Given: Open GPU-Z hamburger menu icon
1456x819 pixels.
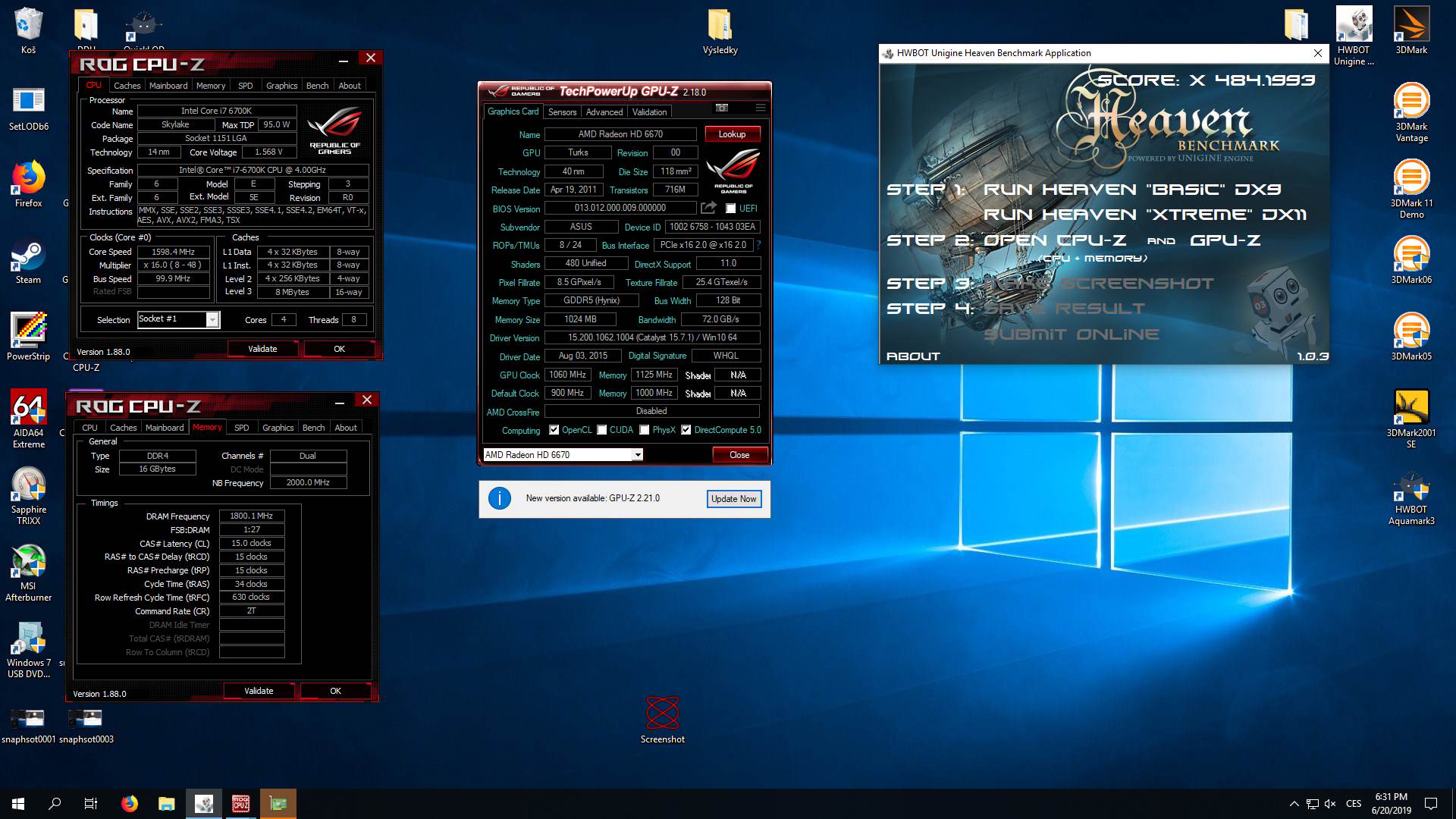Looking at the screenshot, I should click(x=761, y=108).
